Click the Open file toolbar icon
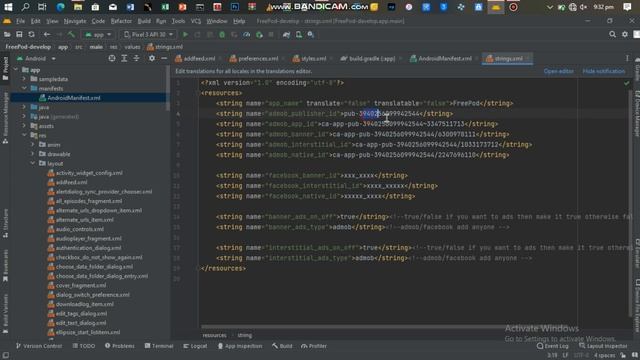The image size is (640, 360). point(7,35)
